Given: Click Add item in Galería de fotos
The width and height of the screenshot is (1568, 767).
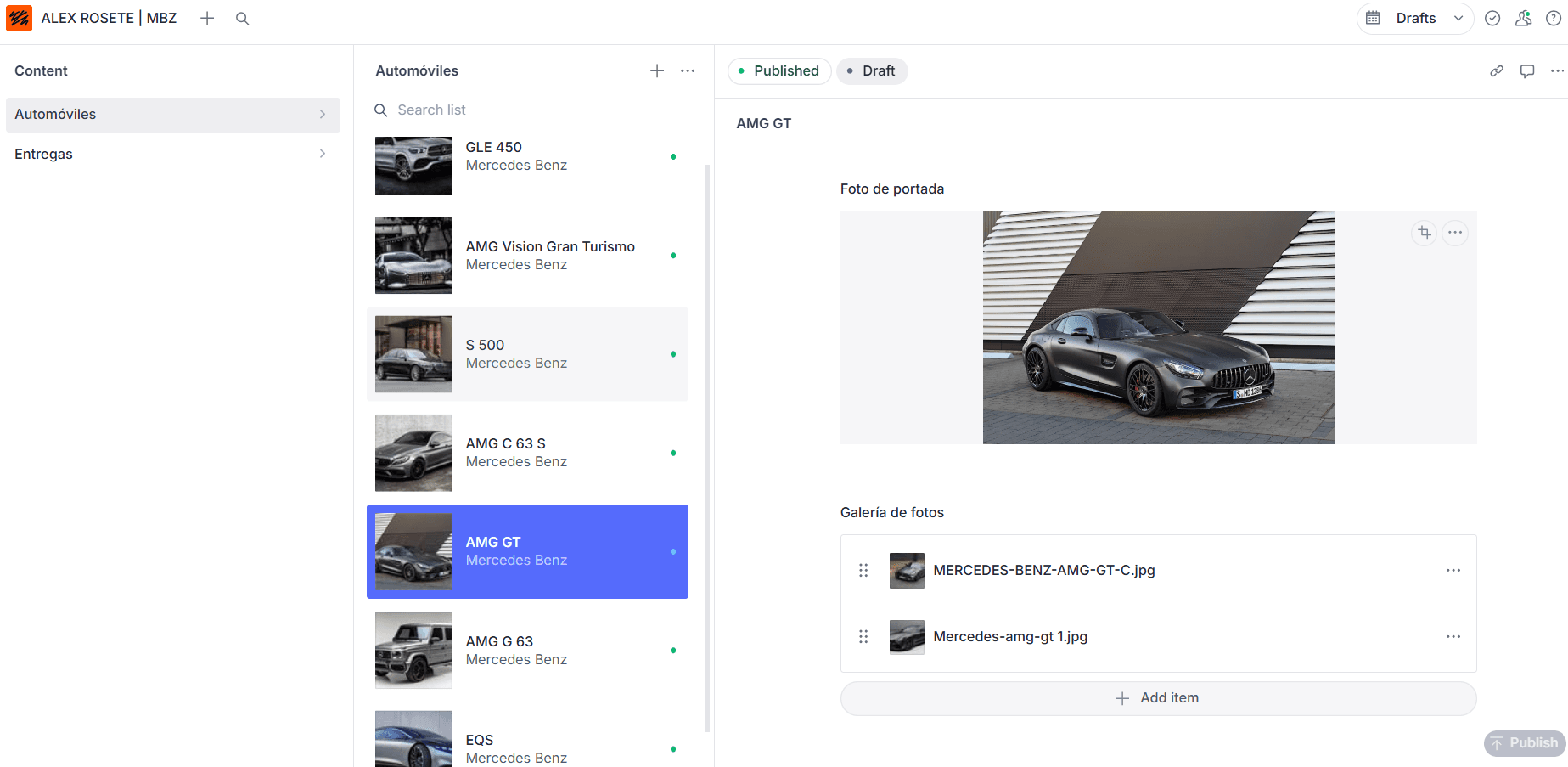Looking at the screenshot, I should [x=1158, y=697].
